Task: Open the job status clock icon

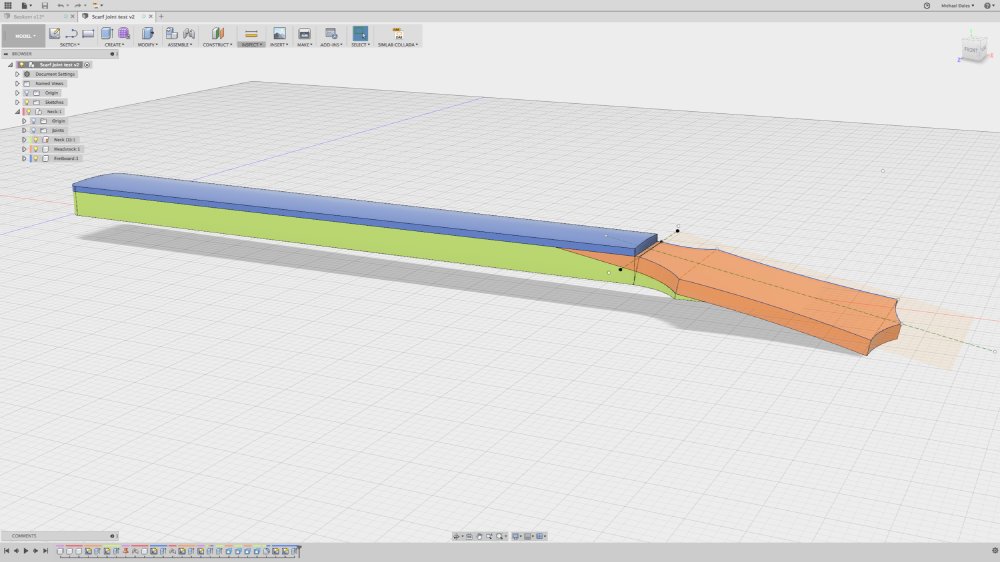Action: (x=927, y=5)
